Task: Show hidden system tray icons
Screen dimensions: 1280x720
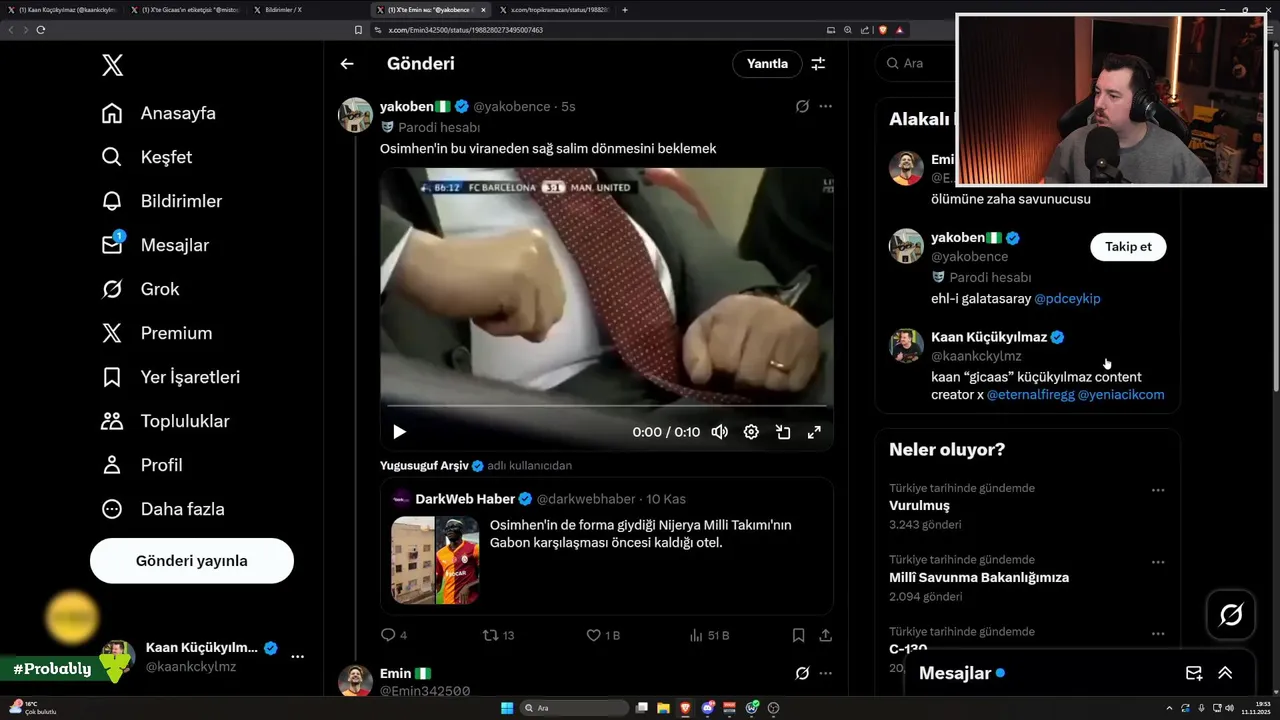Action: point(1169,708)
